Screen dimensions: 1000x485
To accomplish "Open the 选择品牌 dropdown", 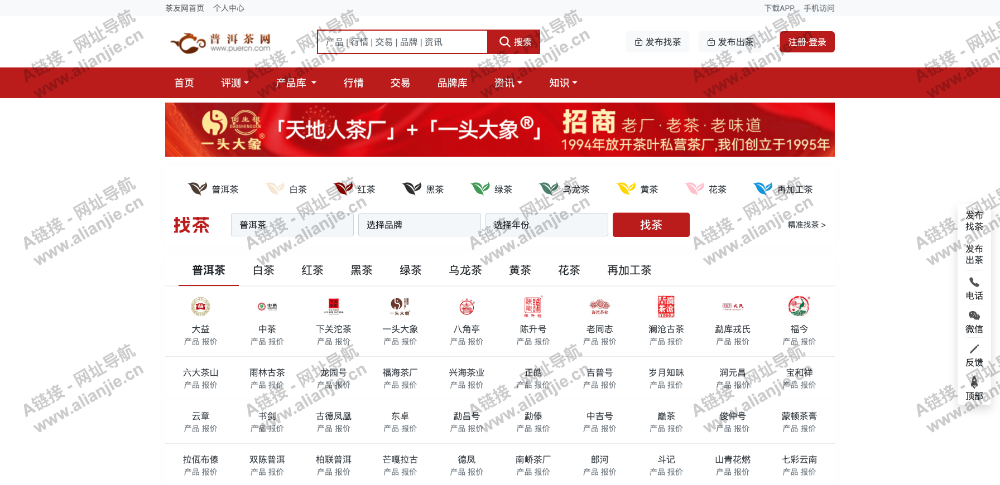I will pyautogui.click(x=419, y=225).
